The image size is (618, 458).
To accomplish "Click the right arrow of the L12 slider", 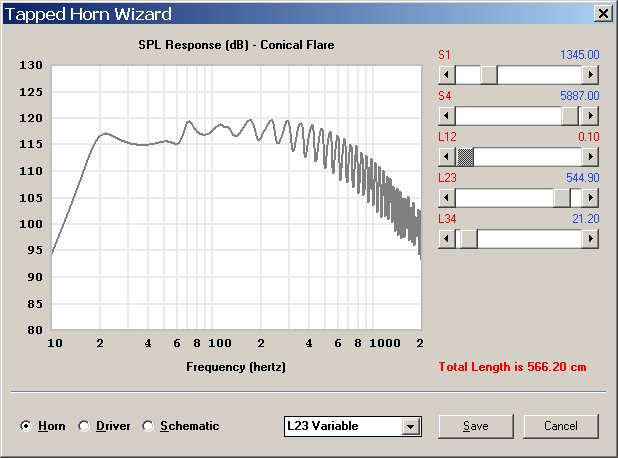I will [x=590, y=157].
